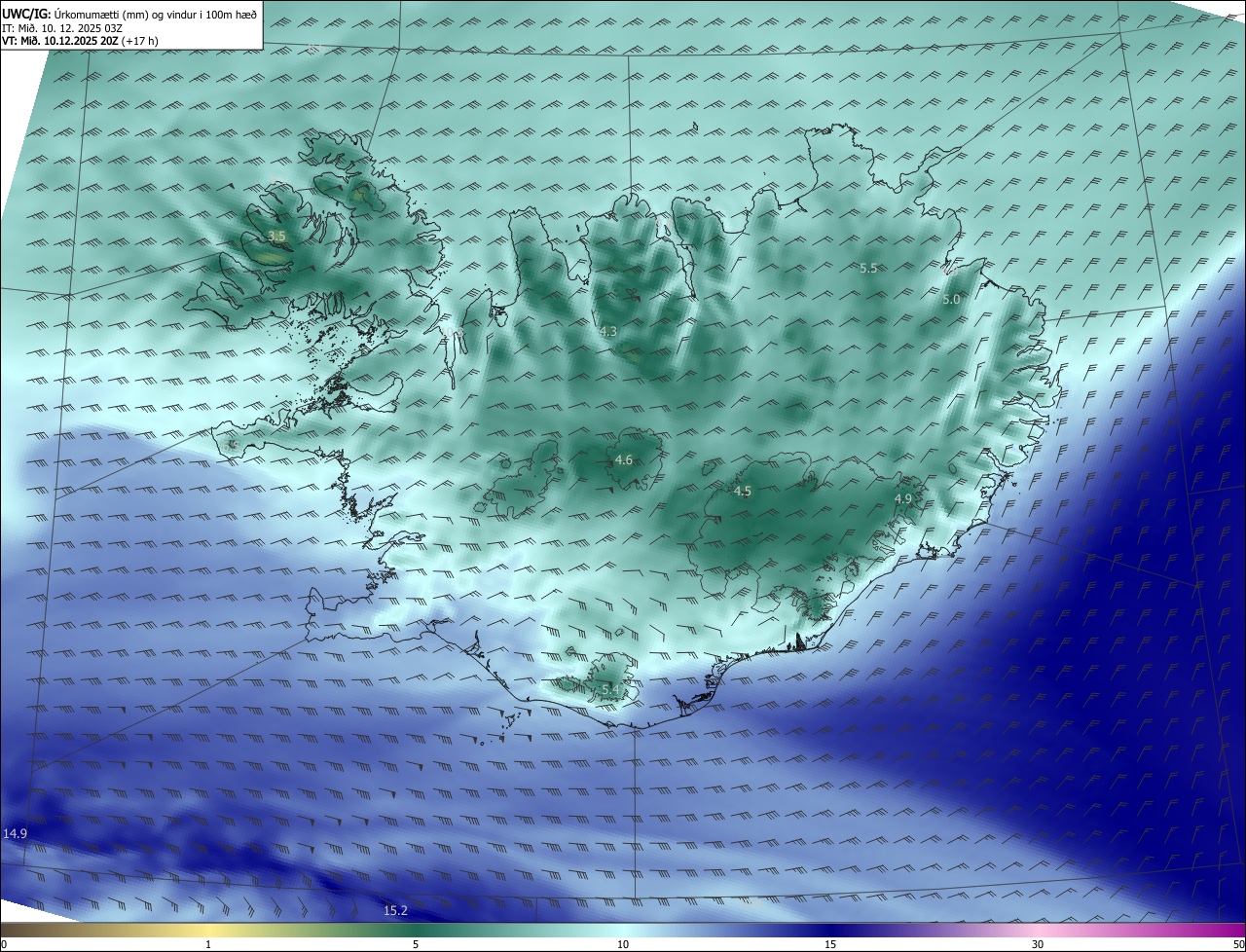The width and height of the screenshot is (1246, 952).
Task: Click the initial time line "IT: Mið. 10. 12. 2025 03Z"
Action: 64,28
